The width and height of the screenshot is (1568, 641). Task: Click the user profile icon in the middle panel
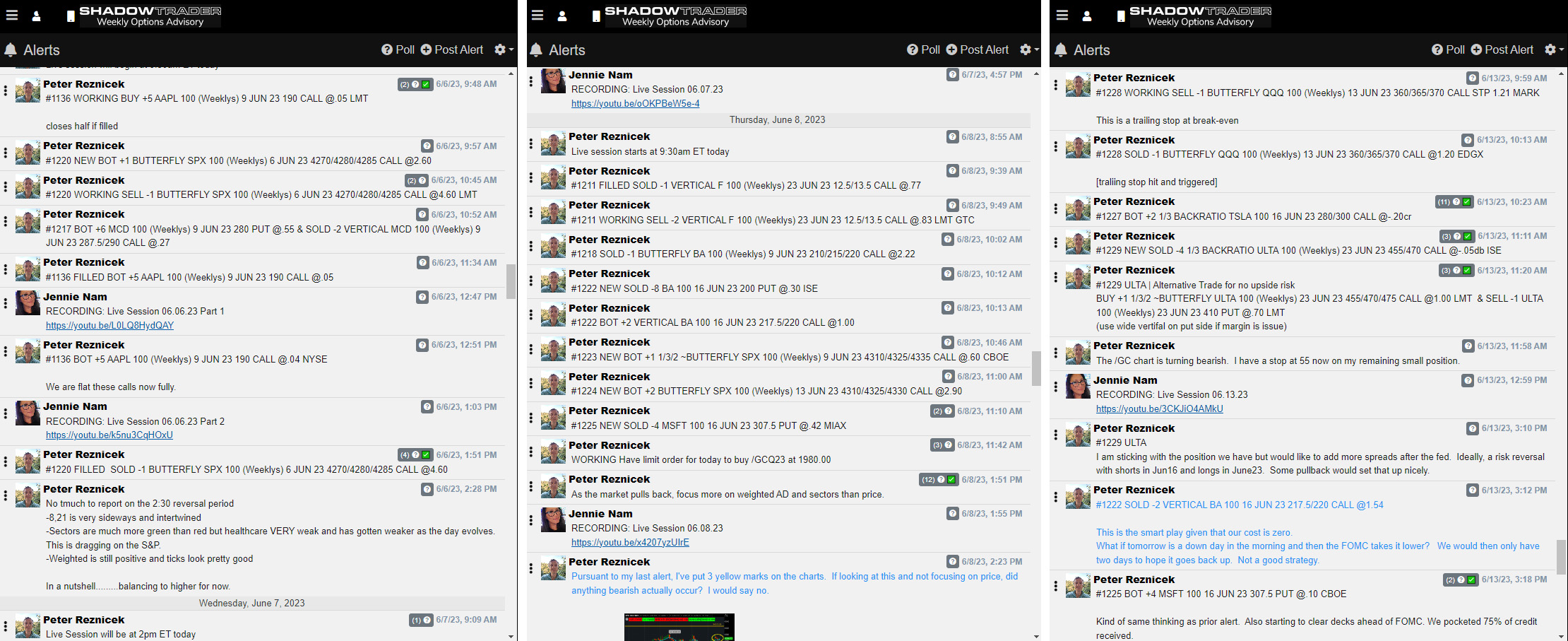click(562, 16)
